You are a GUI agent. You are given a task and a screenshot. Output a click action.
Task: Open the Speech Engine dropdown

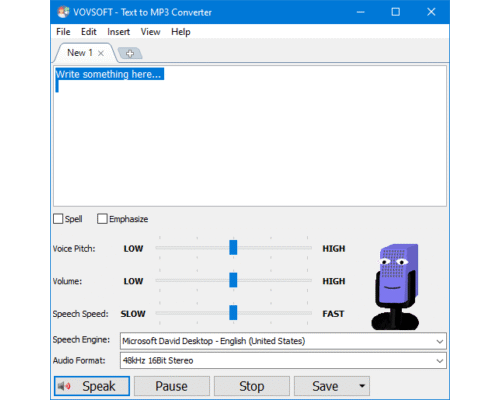pos(283,341)
